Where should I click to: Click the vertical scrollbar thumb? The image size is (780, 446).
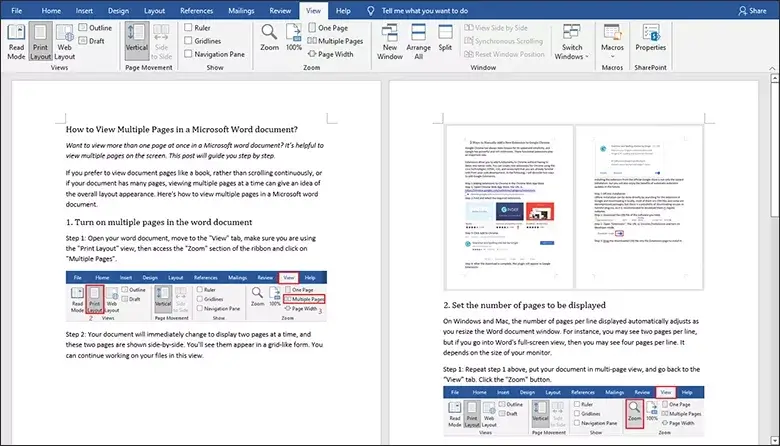click(x=775, y=150)
